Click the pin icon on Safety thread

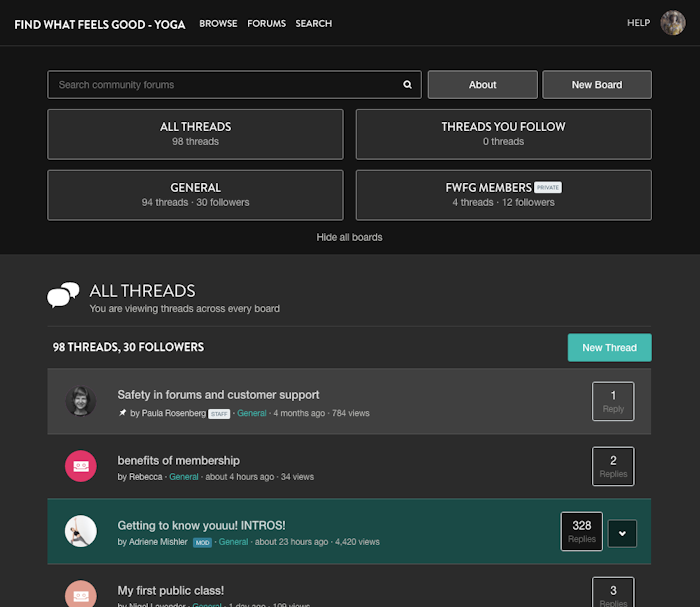coord(122,413)
